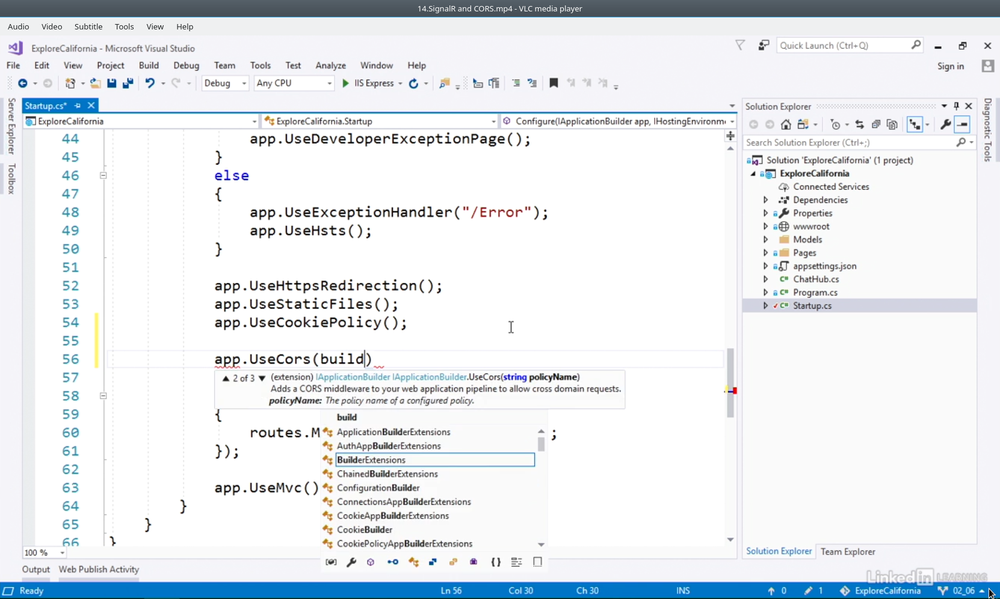
Task: Click Home icon in Solution Explorer toolbar
Action: coord(786,124)
